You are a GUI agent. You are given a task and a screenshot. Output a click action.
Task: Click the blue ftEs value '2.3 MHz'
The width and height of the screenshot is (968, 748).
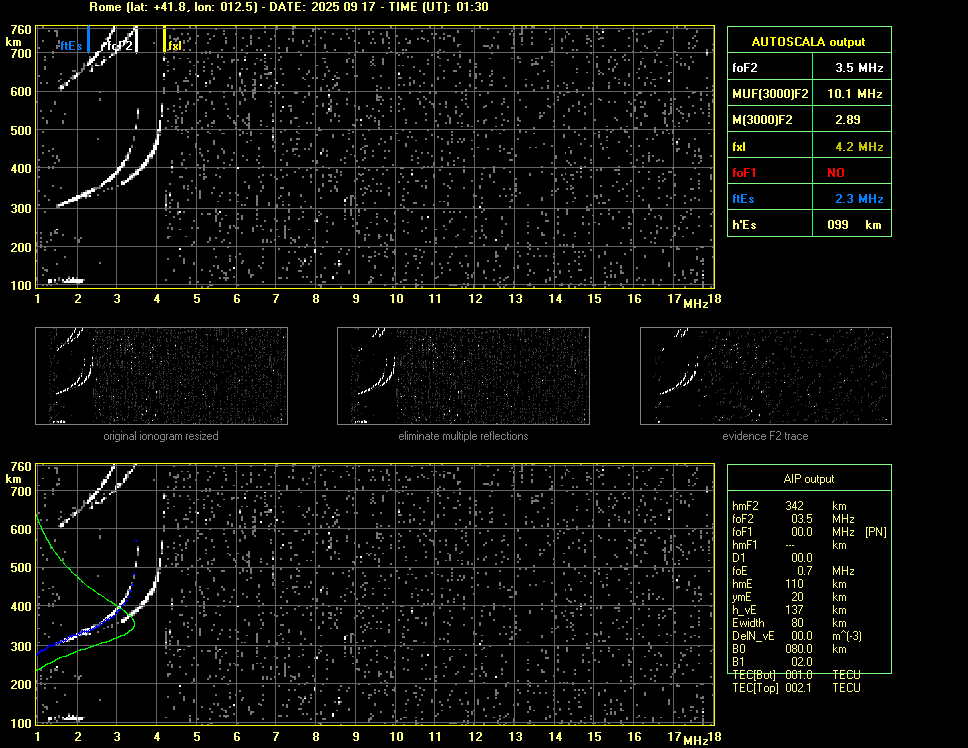859,199
